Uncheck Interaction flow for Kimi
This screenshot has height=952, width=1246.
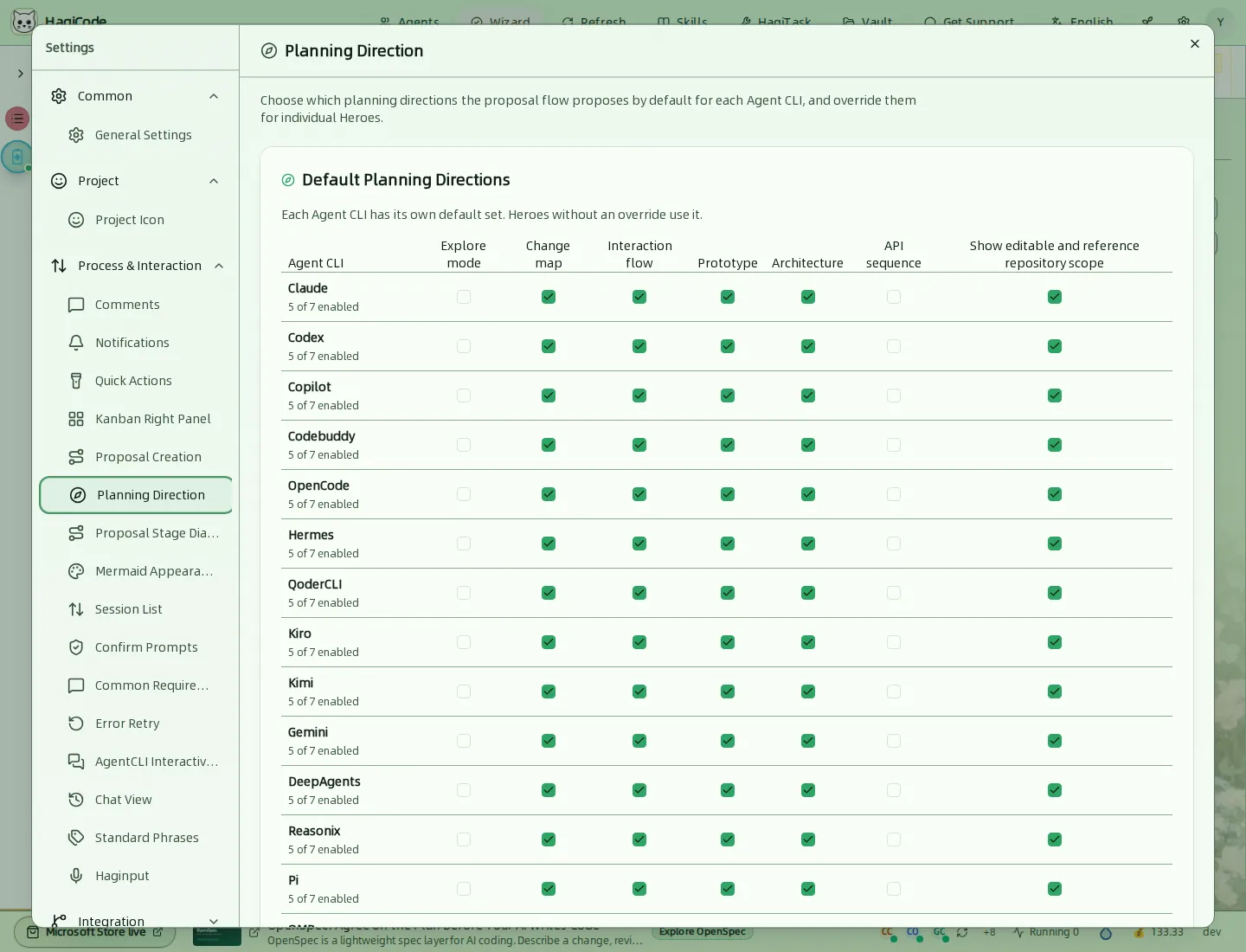(x=639, y=691)
